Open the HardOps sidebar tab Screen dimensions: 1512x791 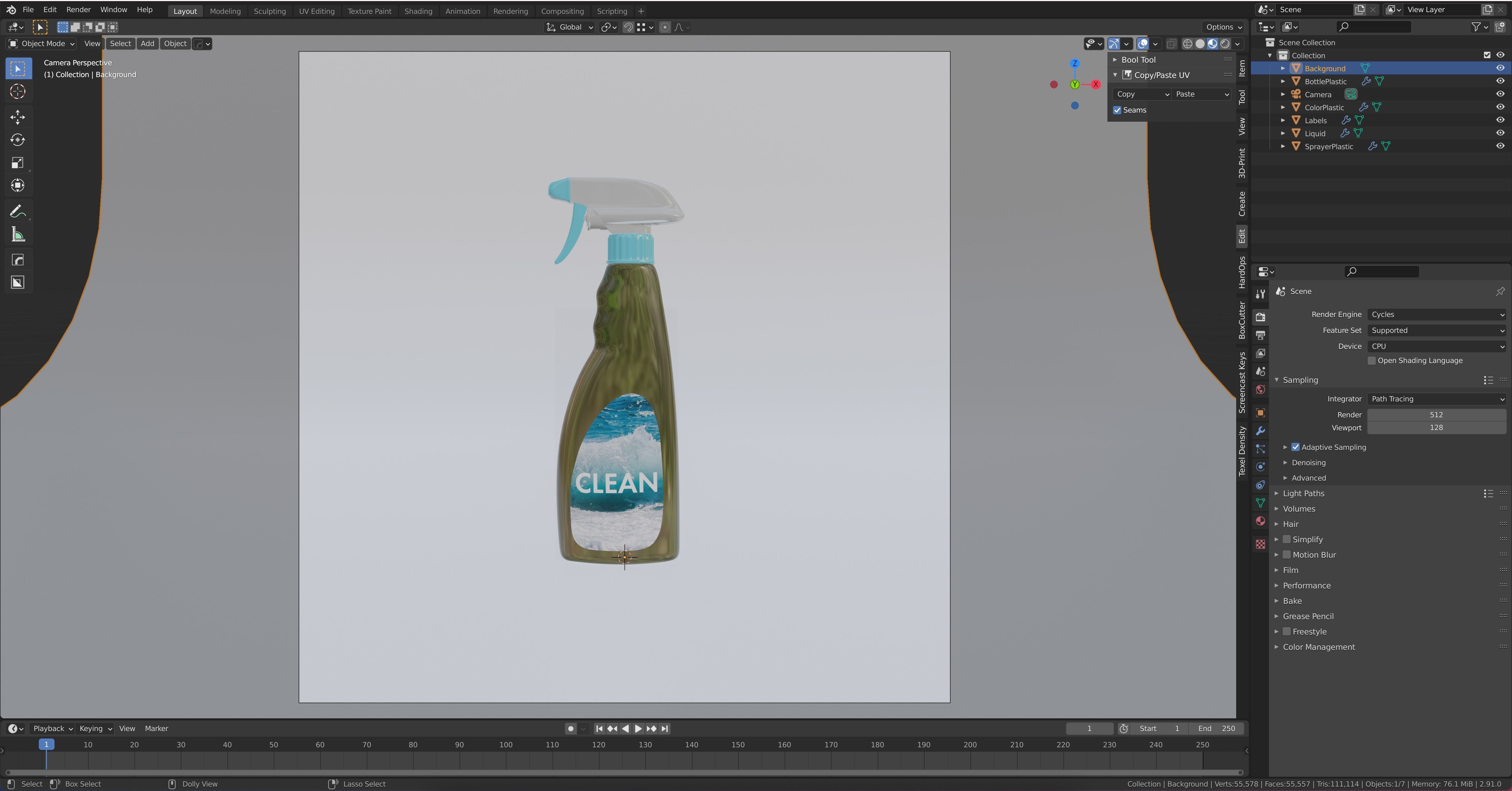coord(1241,272)
